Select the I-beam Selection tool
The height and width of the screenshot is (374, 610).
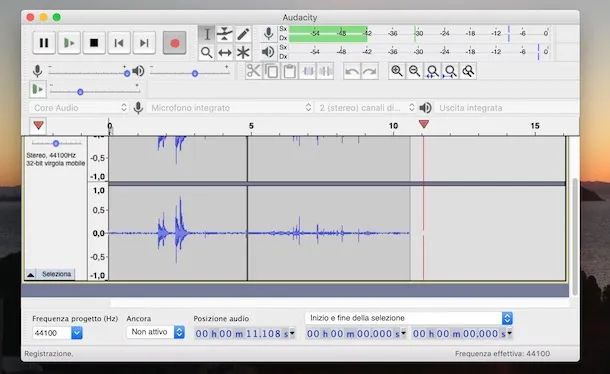click(x=207, y=34)
